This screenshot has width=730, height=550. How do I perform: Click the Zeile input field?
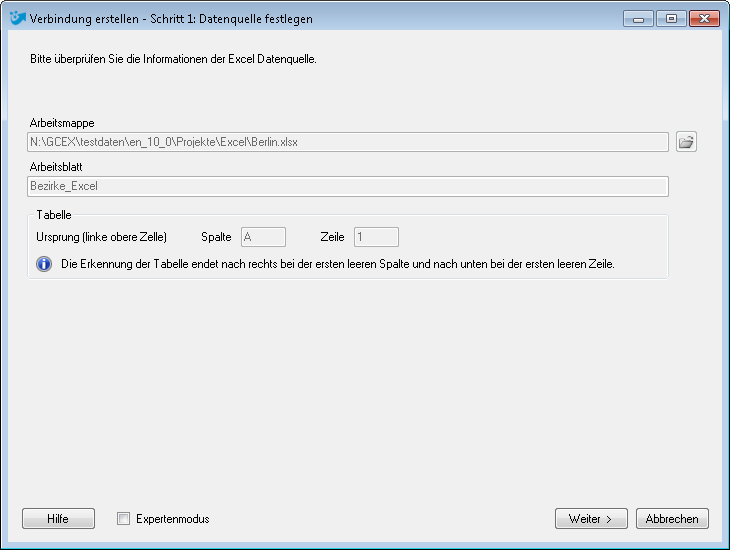[376, 237]
